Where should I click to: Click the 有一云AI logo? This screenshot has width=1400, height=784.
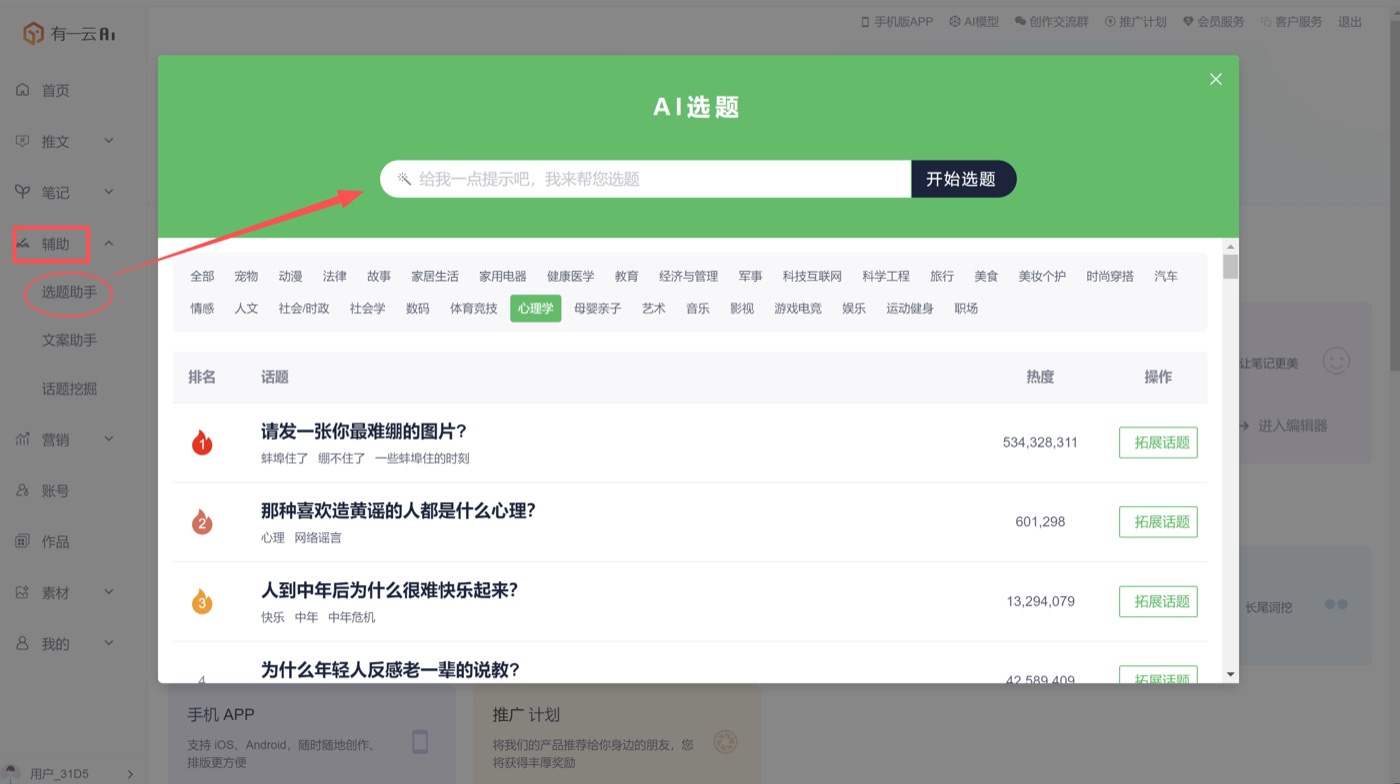[x=70, y=33]
